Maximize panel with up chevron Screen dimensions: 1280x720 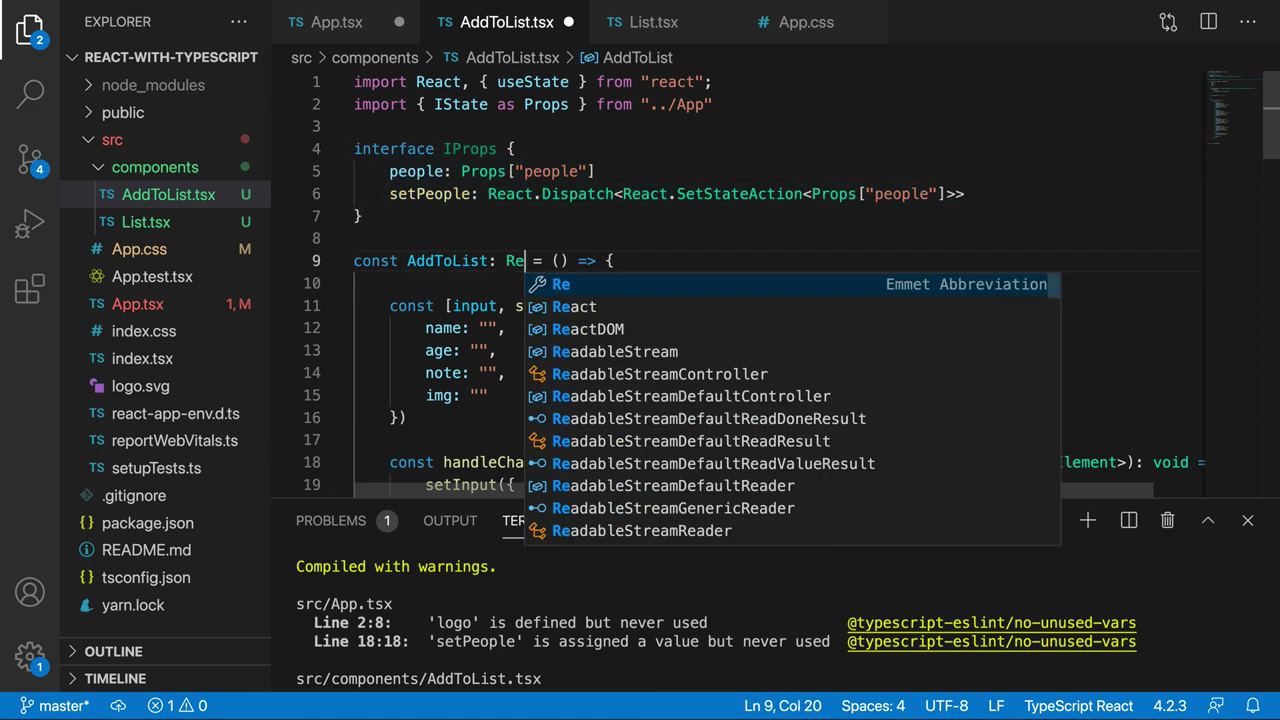pyautogui.click(x=1208, y=520)
